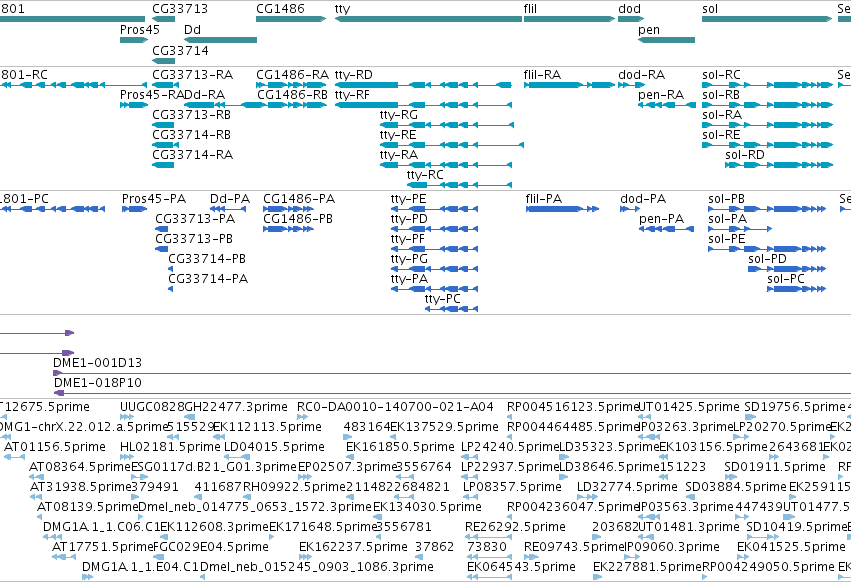Click EST label HL02181.5prime
851x582 pixels.
click(170, 446)
